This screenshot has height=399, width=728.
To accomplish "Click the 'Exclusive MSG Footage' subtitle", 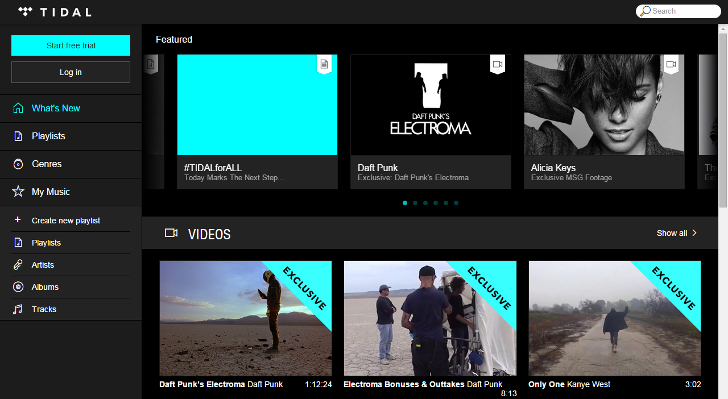I will point(572,177).
